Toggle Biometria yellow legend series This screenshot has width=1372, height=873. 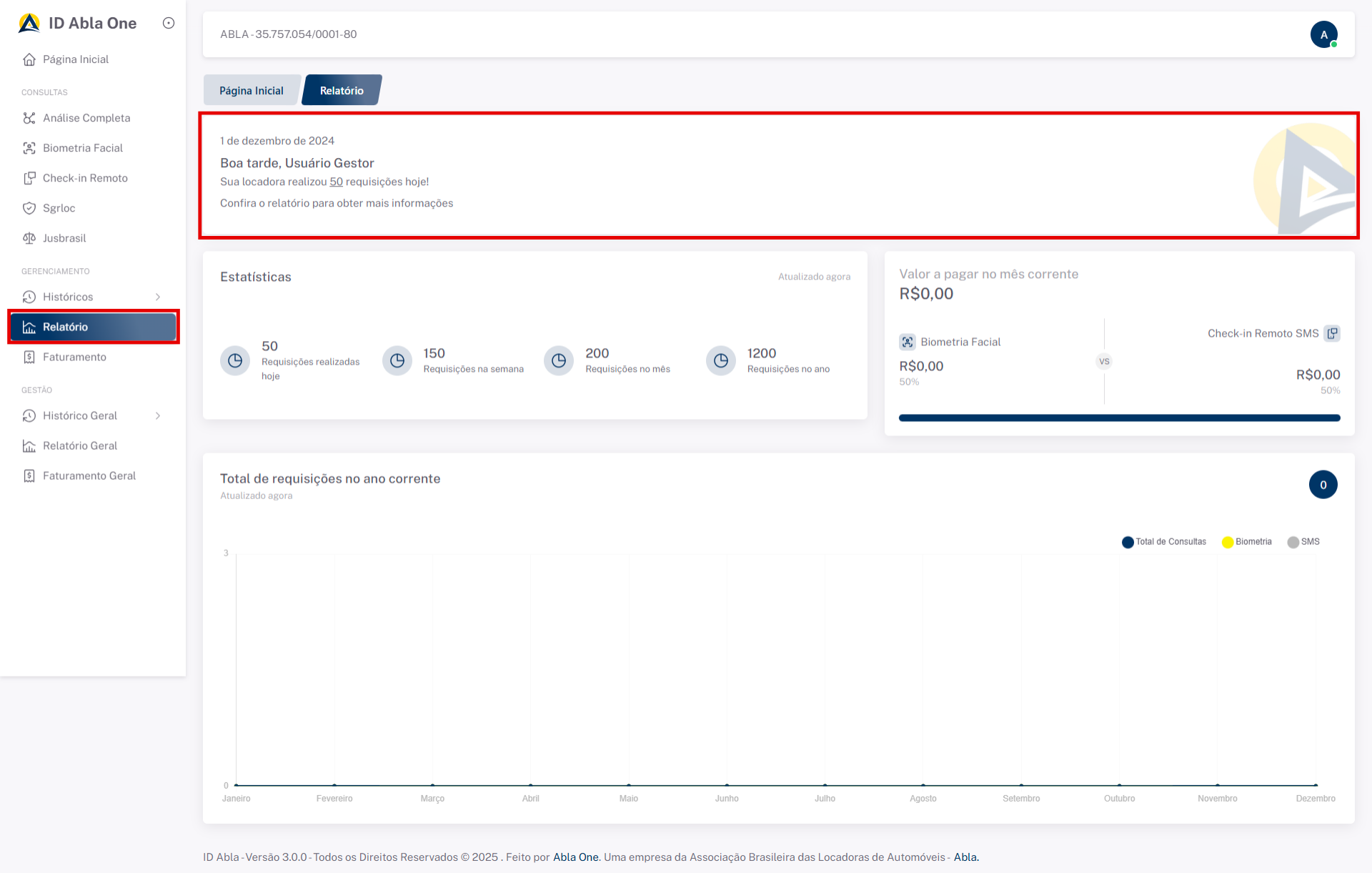tap(1247, 542)
